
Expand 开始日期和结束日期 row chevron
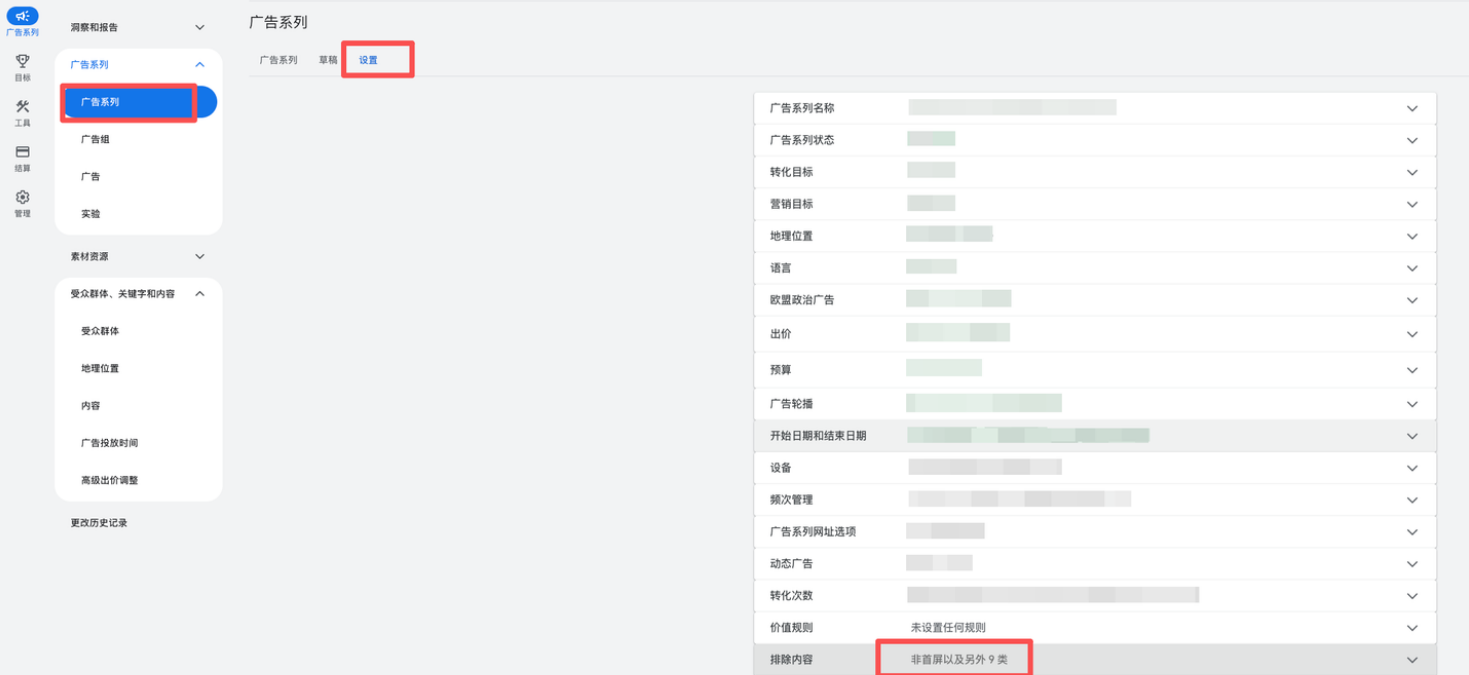[x=1412, y=436]
